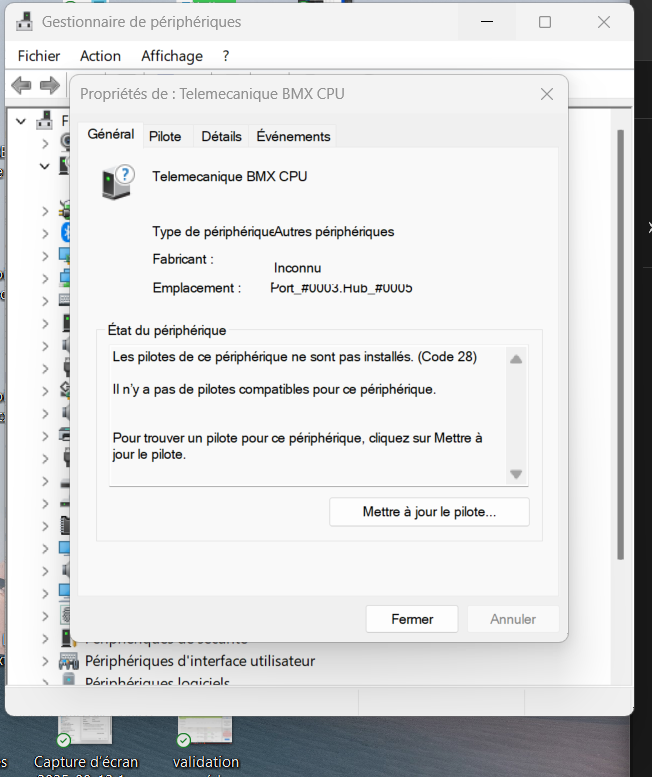
Task: Click the Périphériques d'interface utilisateur icon
Action: click(69, 661)
